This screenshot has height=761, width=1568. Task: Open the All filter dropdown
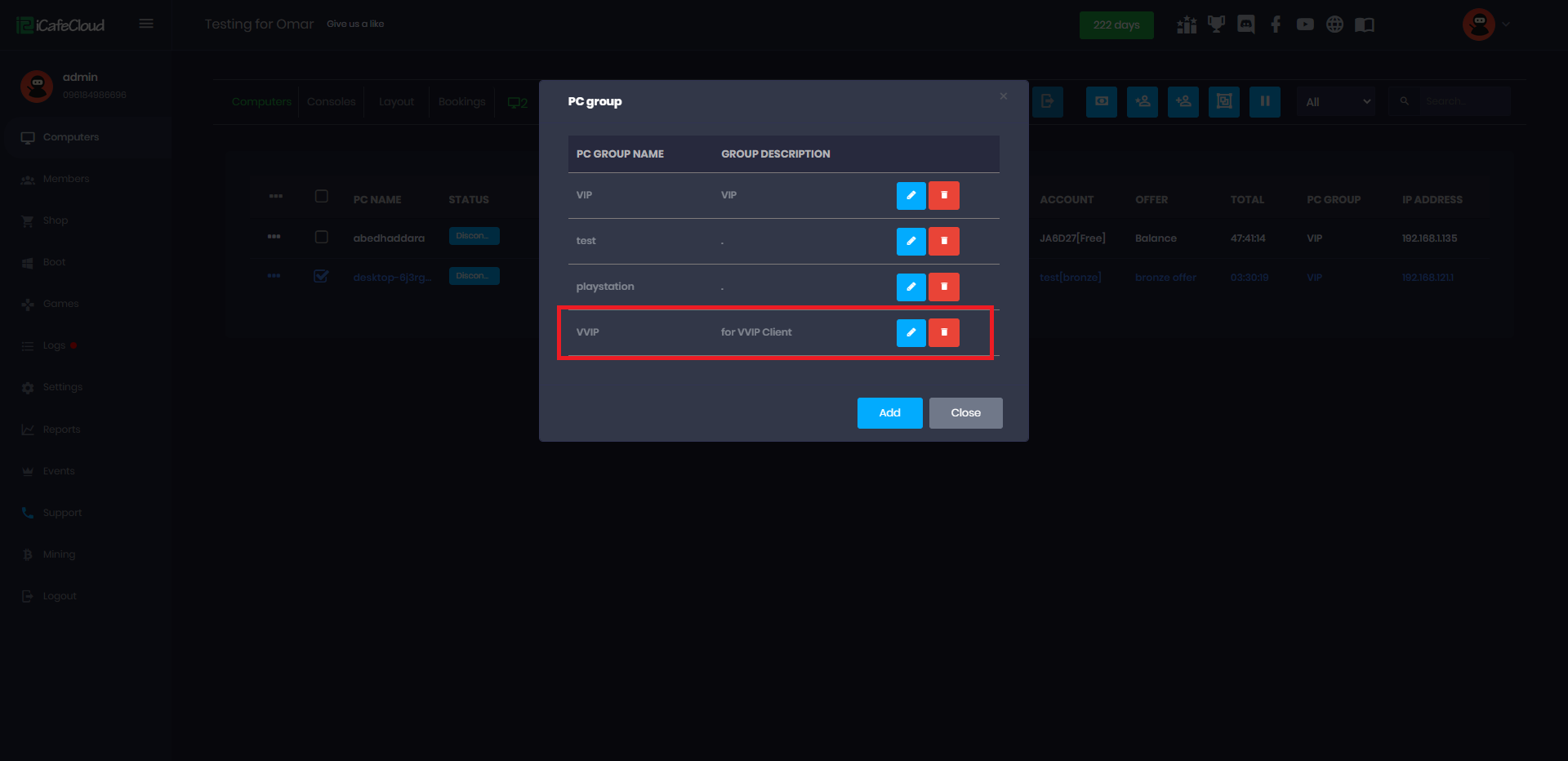(x=1336, y=102)
